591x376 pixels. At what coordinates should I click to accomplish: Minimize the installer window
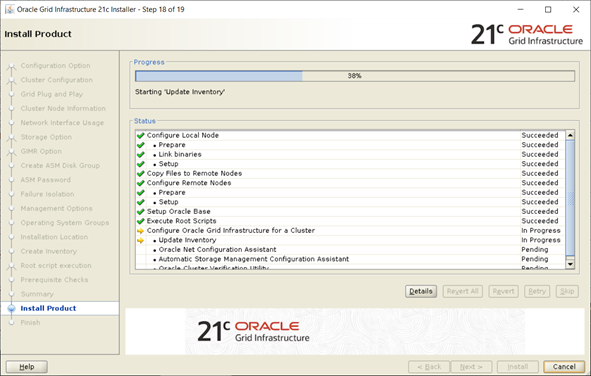521,9
